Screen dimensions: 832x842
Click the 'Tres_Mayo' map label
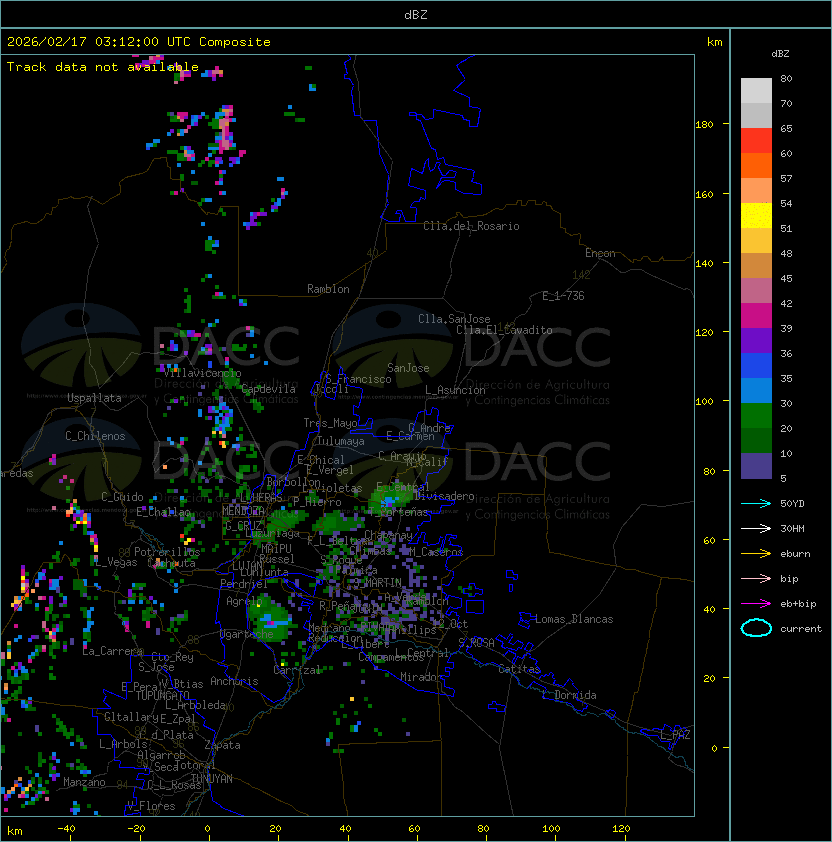(330, 423)
